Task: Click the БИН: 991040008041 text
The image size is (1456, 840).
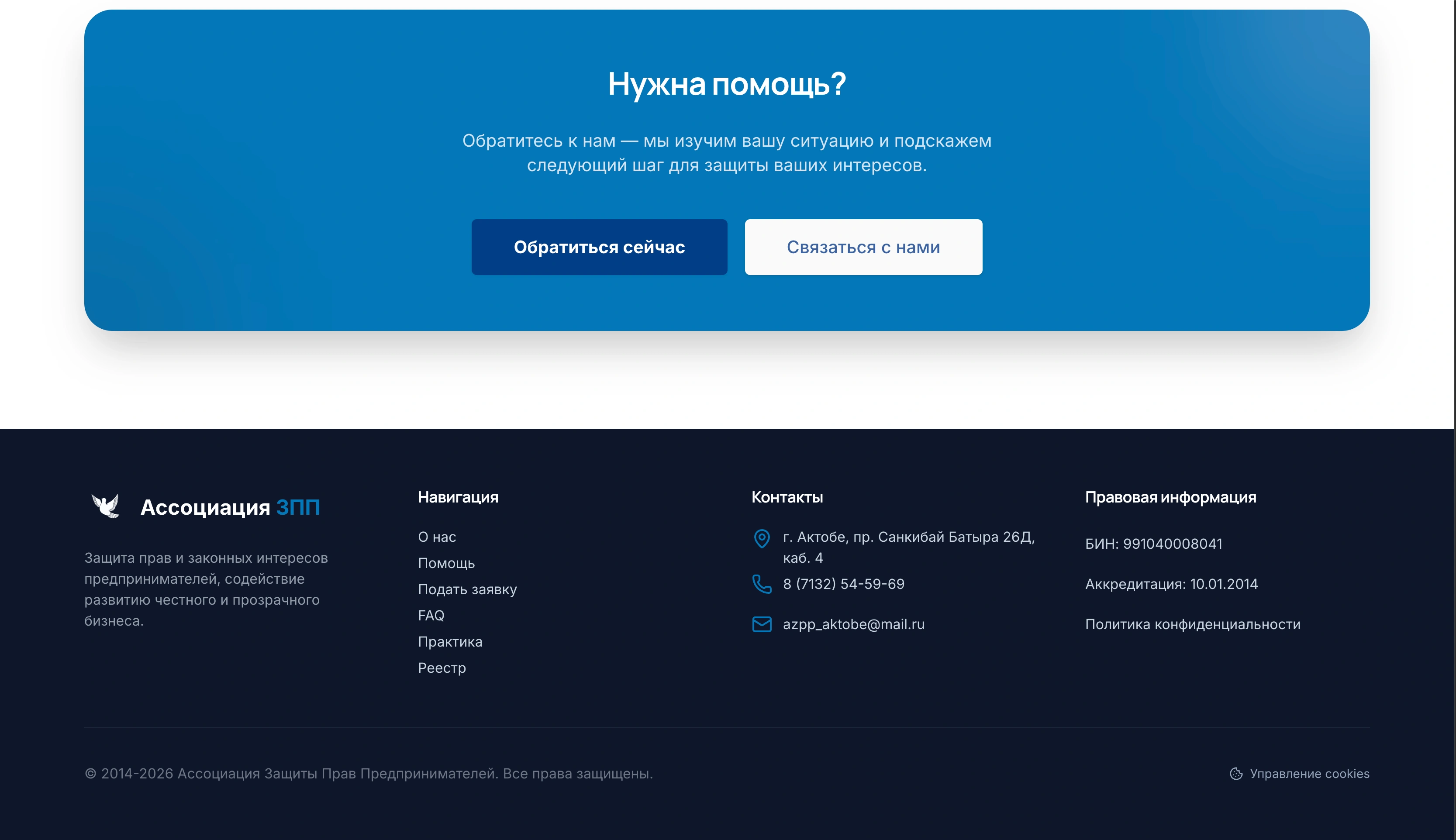Action: [1154, 544]
